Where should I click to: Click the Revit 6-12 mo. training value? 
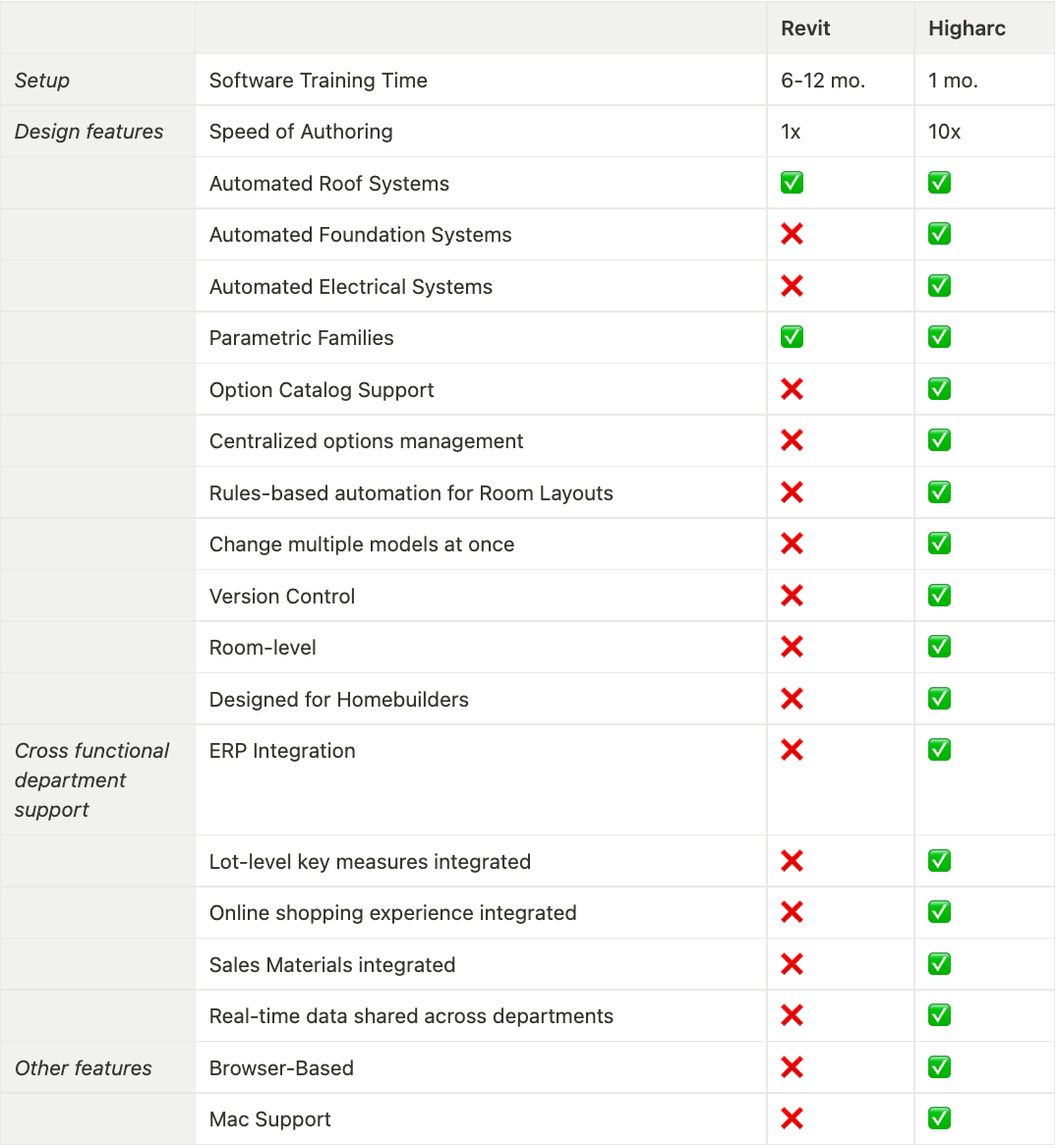[x=823, y=81]
